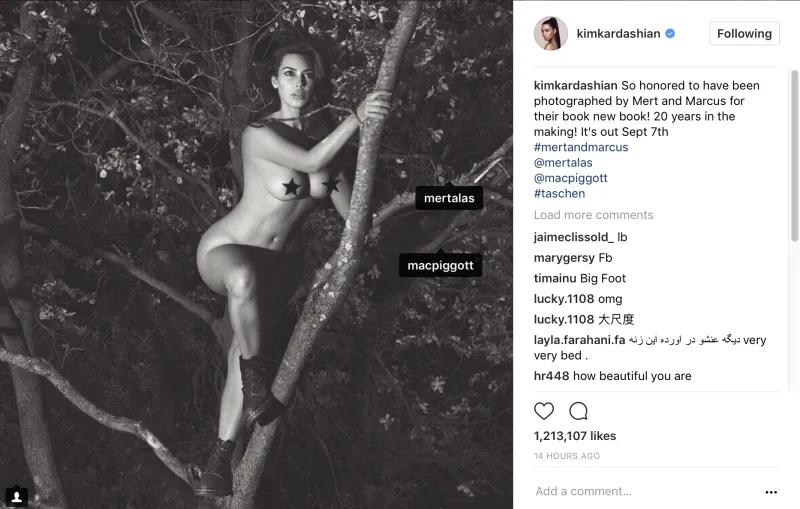Like the post with the heart icon
Viewport: 800px width, 509px height.
pyautogui.click(x=544, y=411)
